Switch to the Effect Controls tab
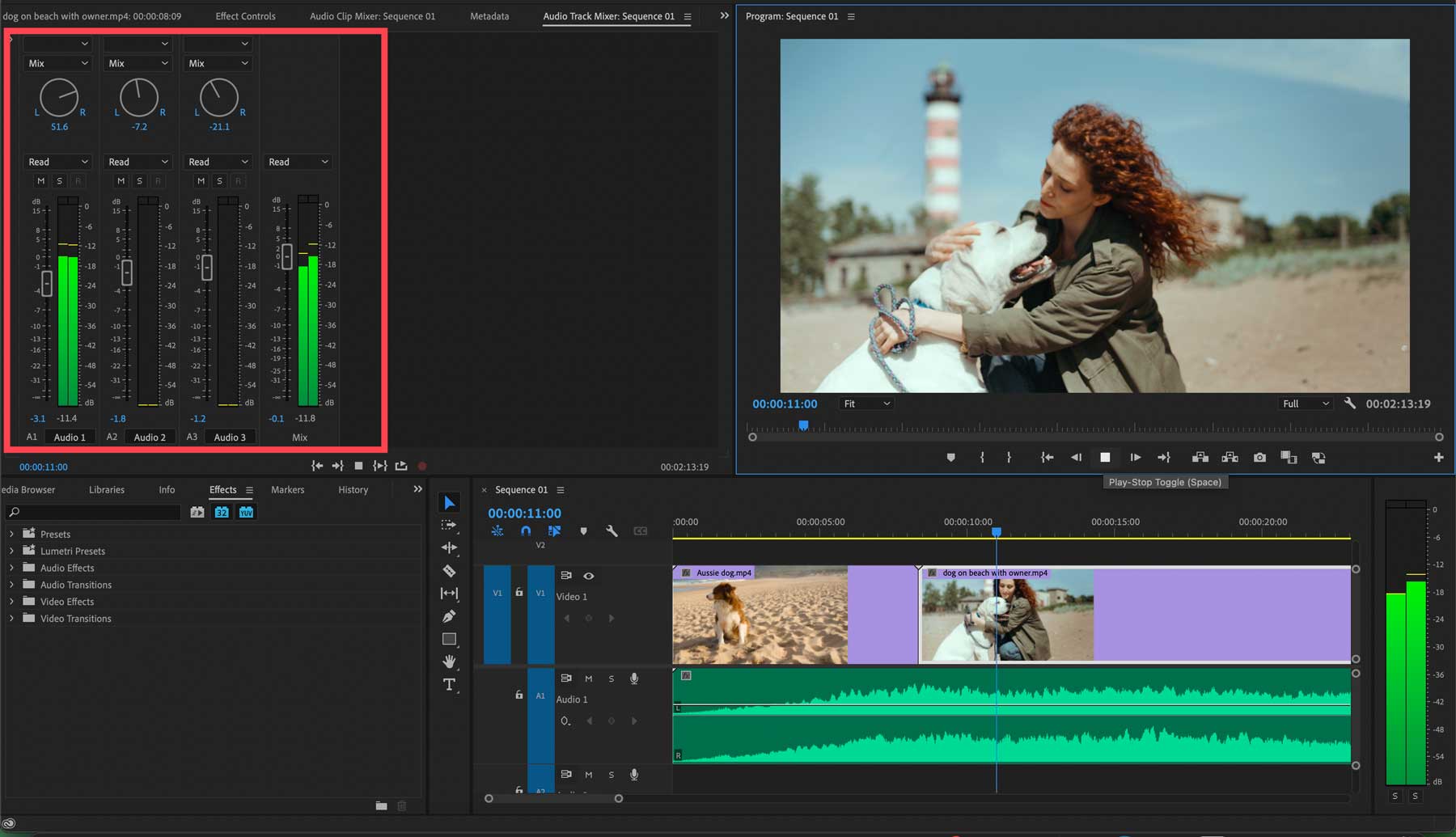 click(245, 16)
